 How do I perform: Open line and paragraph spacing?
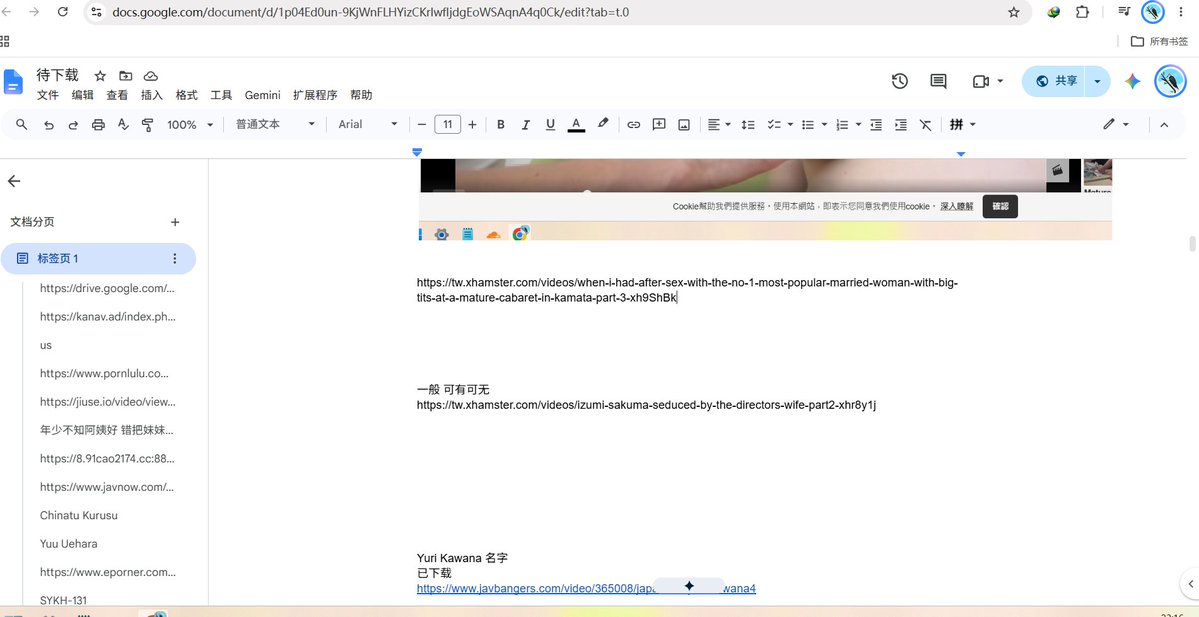click(x=748, y=125)
